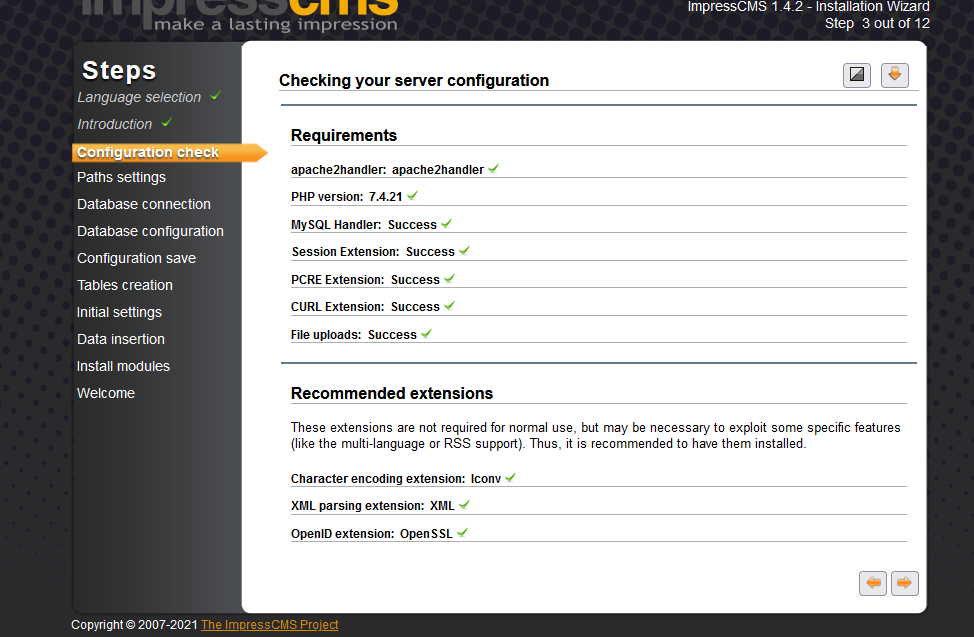The image size is (974, 637).
Task: Click the checkmark next to Language selection
Action: coord(216,96)
